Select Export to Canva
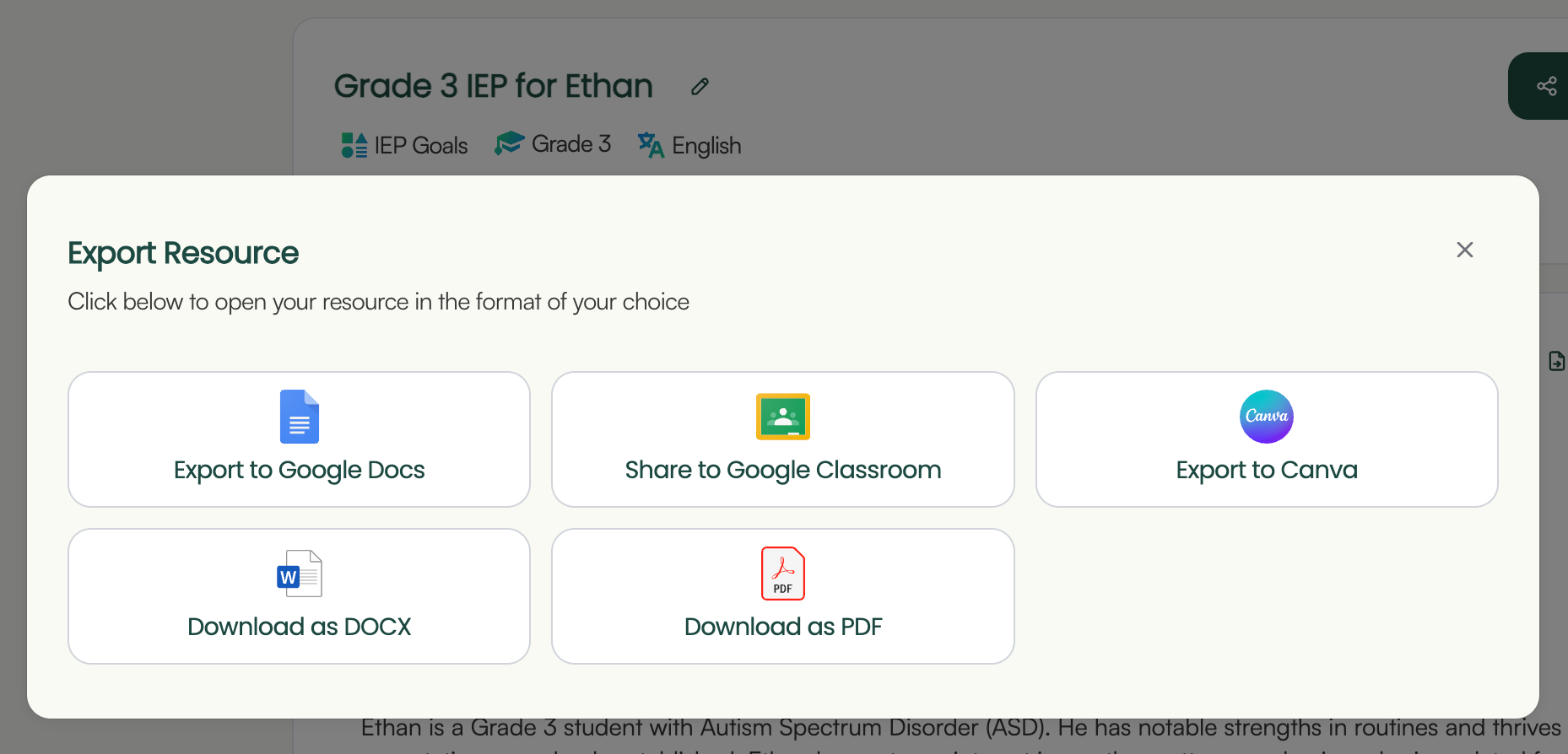 pos(1266,470)
